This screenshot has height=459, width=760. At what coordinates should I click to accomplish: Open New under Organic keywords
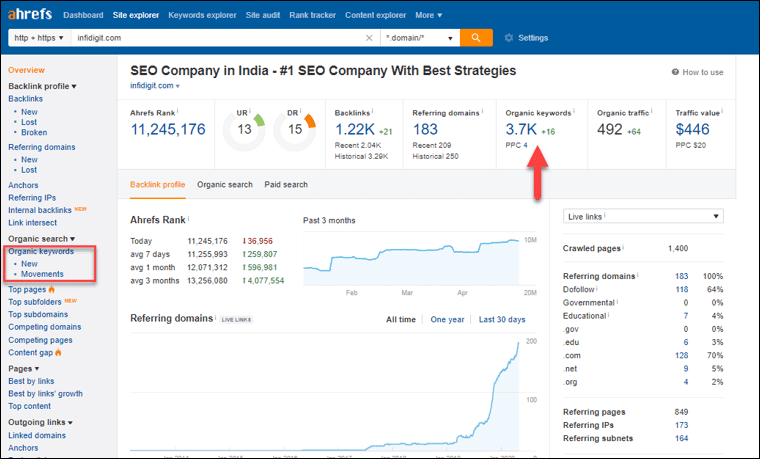[29, 264]
